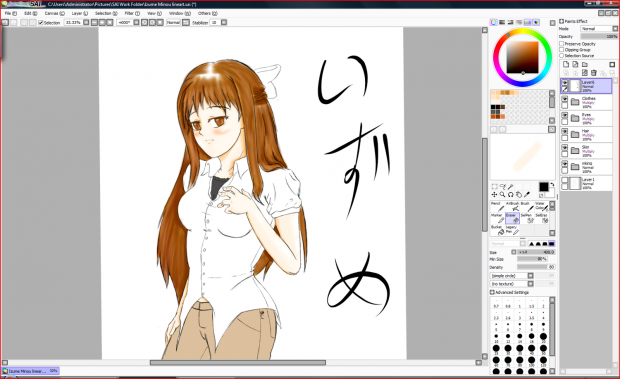620x379 pixels.
Task: Select the SelPen tool
Action: click(527, 218)
